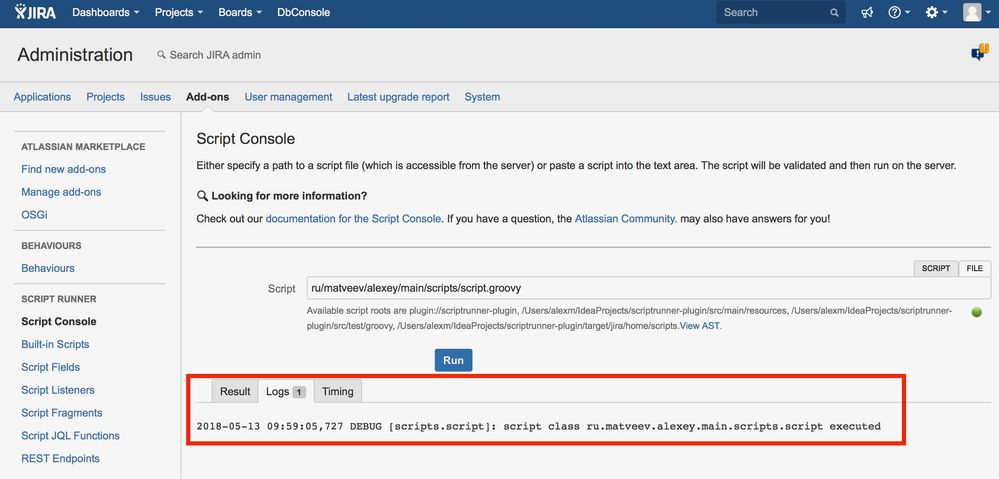Click the DEBUG log output line
This screenshot has height=479, width=999.
pos(539,425)
